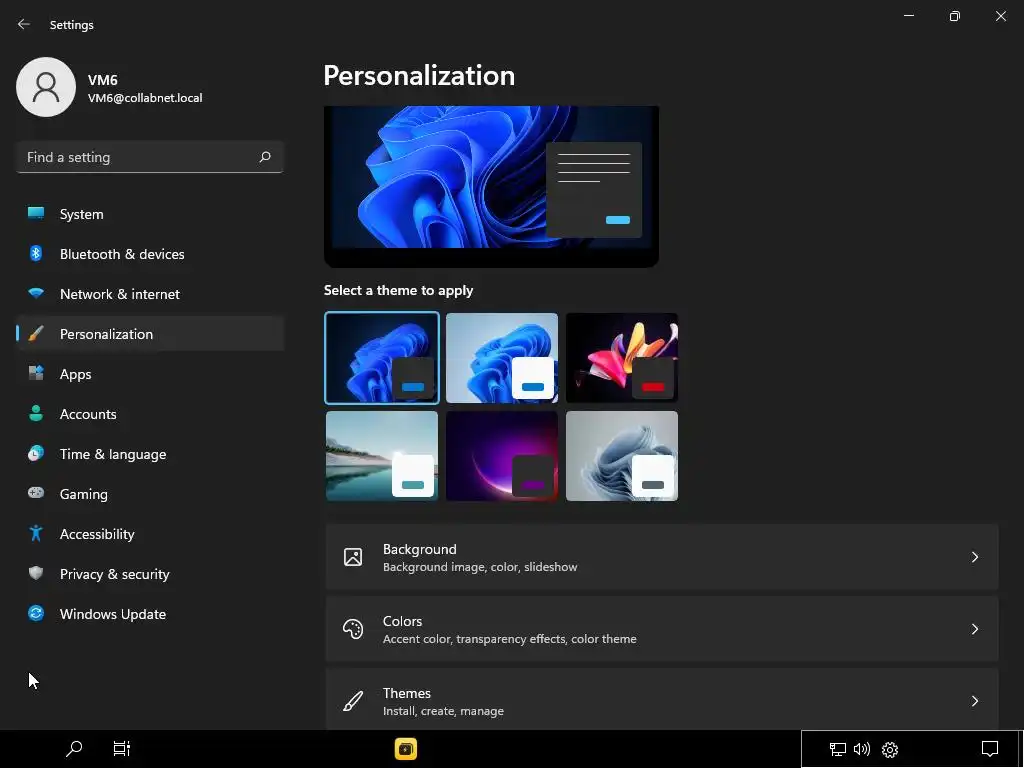This screenshot has width=1024, height=768.
Task: Click the Windows Update sync icon
Action: click(x=36, y=613)
